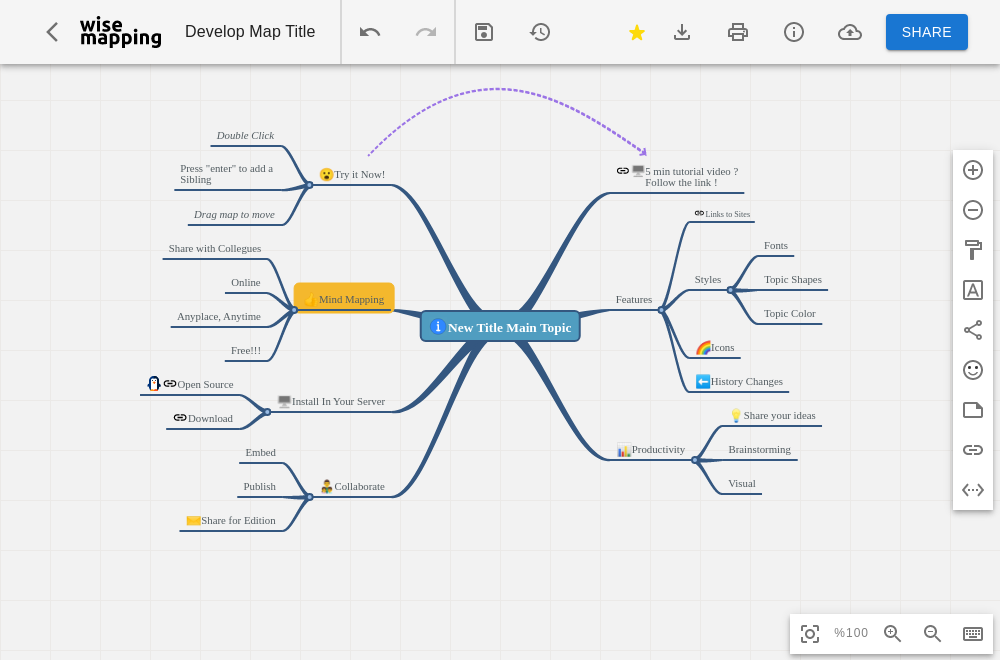The width and height of the screenshot is (1000, 660).
Task: Select the 'Drag map to move' topic
Action: click(x=234, y=215)
